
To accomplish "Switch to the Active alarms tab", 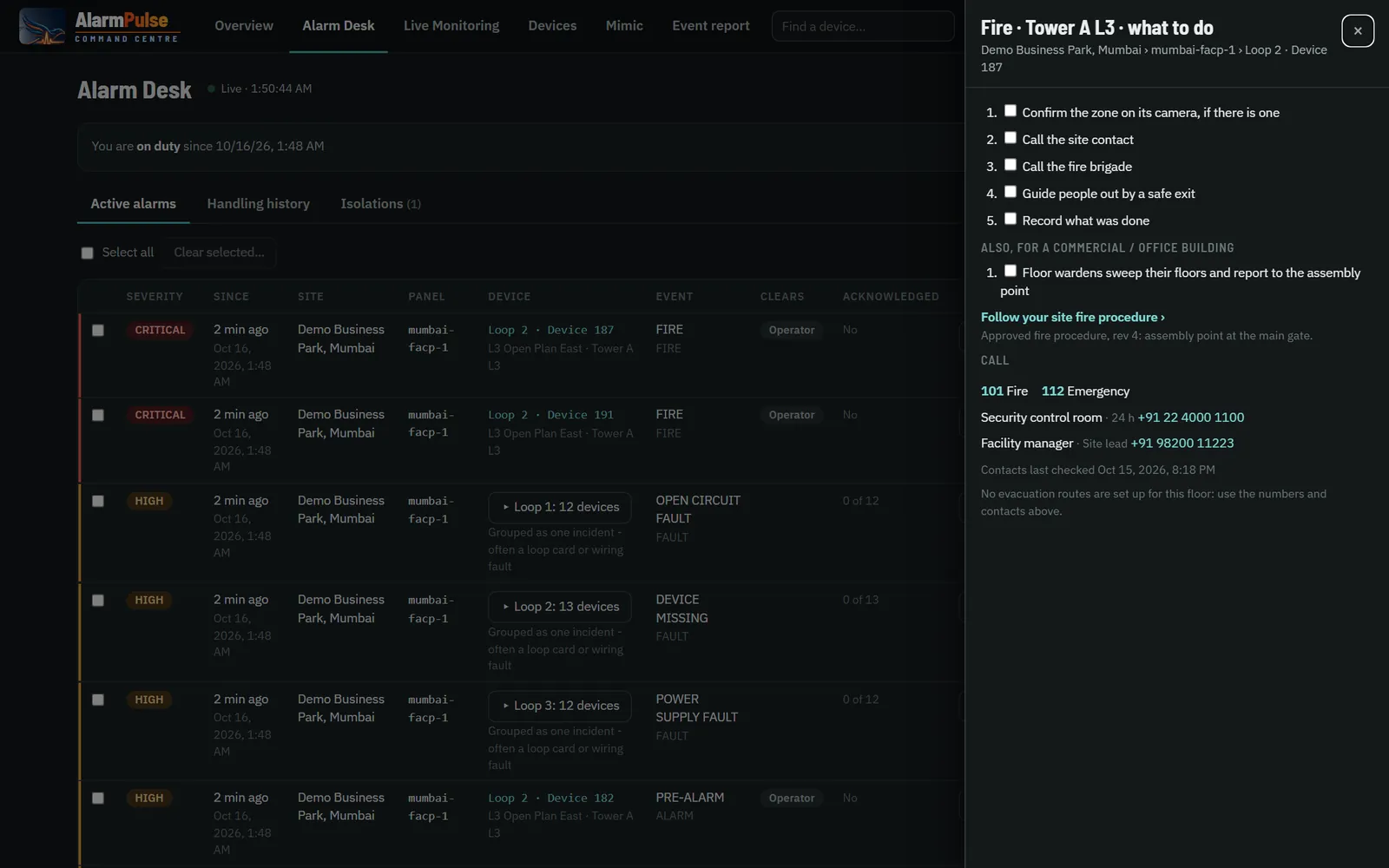I will pos(134,203).
